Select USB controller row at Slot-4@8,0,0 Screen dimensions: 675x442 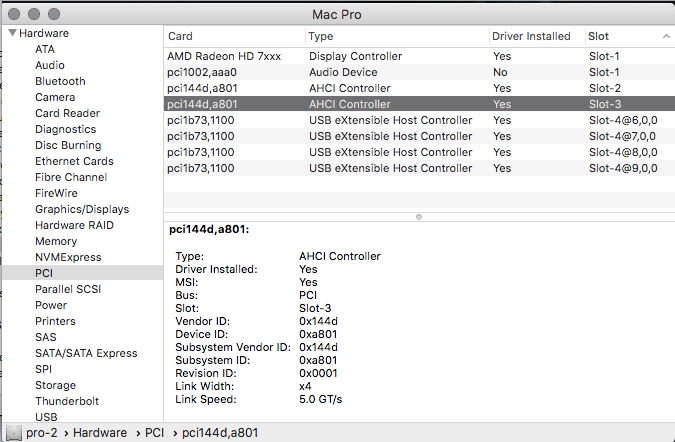point(419,152)
